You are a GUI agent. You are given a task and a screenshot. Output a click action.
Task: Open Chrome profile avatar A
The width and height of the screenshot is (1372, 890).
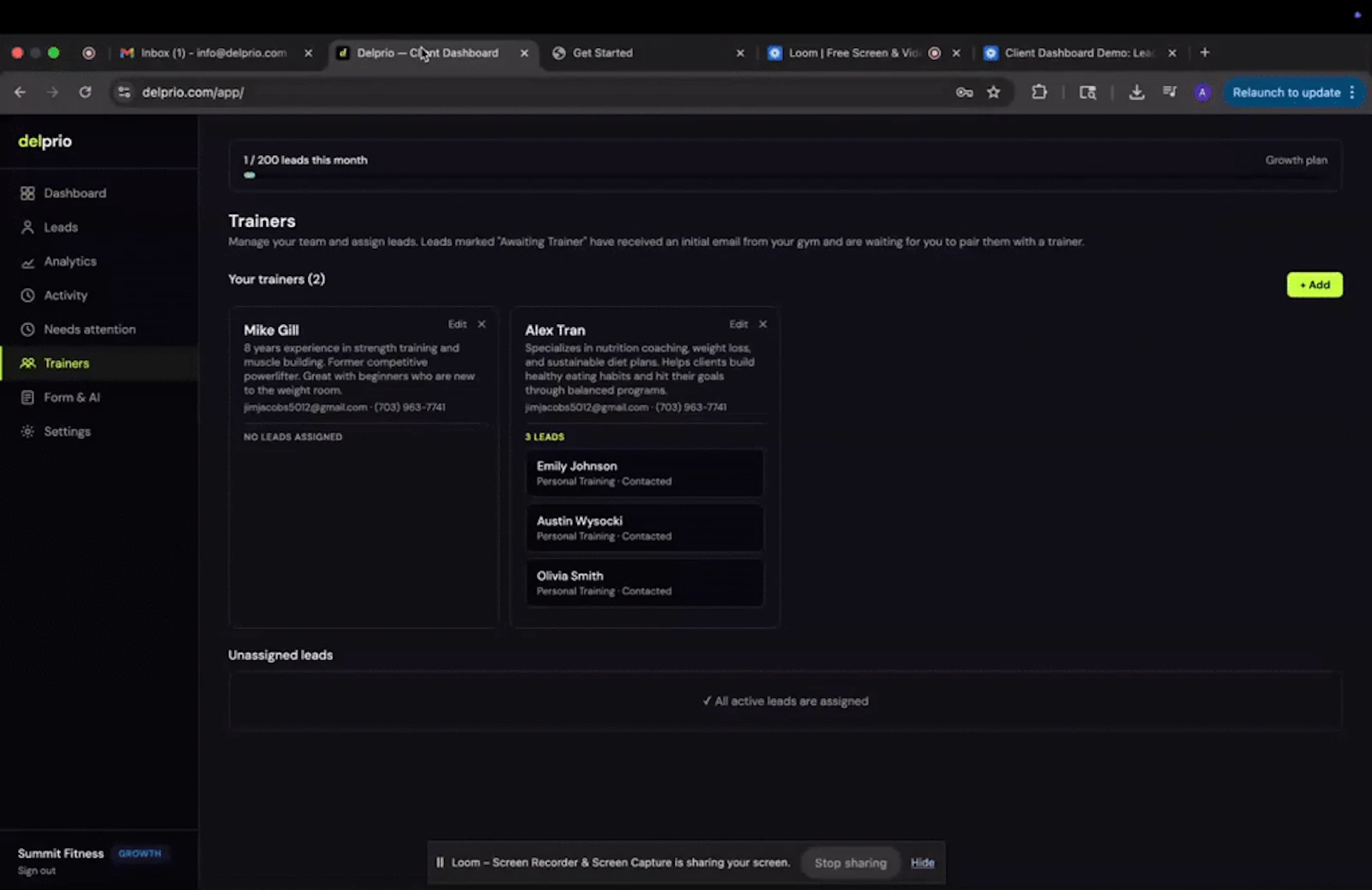(x=1202, y=92)
